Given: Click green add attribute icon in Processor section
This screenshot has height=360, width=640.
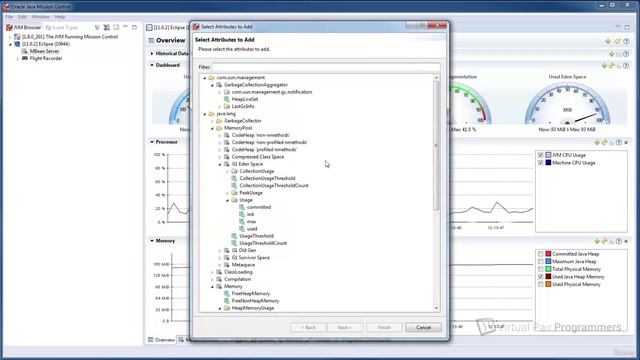Looking at the screenshot, I should [x=597, y=142].
